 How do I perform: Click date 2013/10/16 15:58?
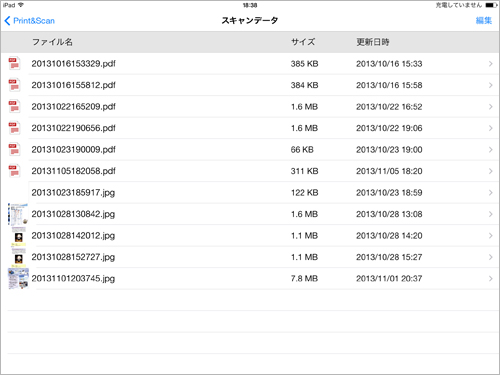tap(389, 85)
